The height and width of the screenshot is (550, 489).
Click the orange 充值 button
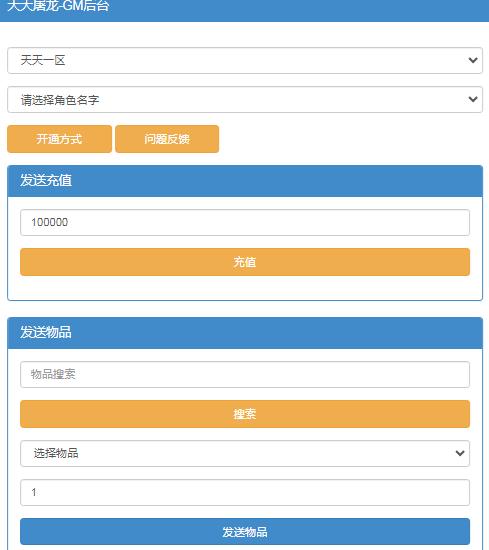coord(245,262)
